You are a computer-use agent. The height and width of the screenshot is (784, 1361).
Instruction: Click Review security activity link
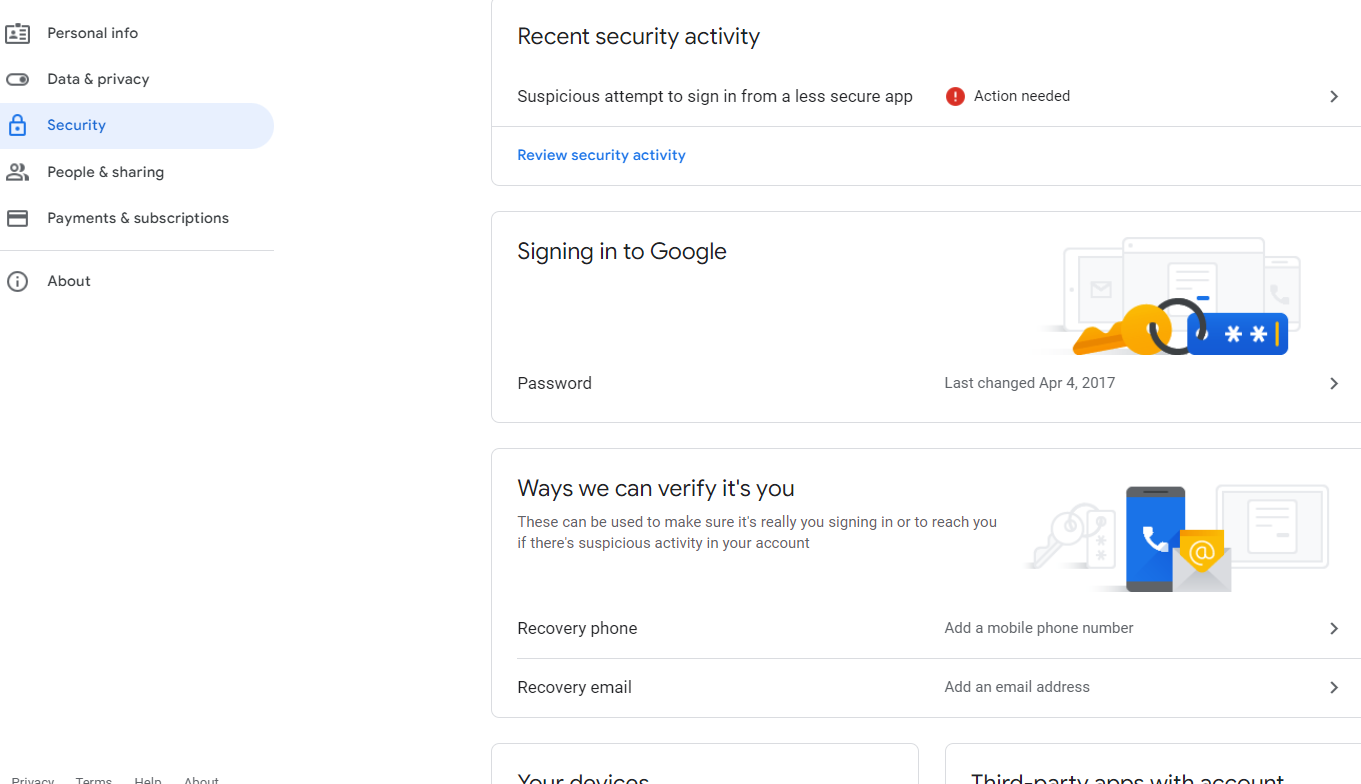(x=601, y=155)
